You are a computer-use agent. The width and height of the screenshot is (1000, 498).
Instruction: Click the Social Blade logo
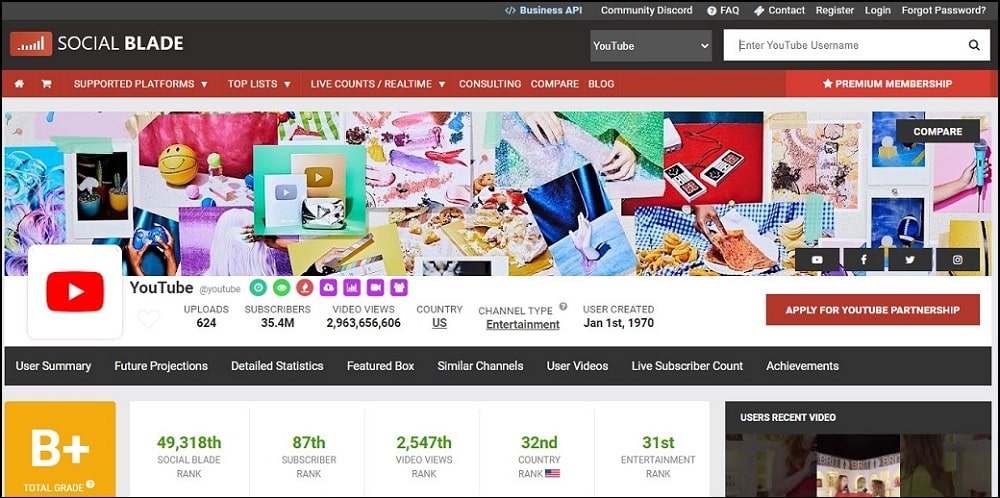[x=96, y=43]
